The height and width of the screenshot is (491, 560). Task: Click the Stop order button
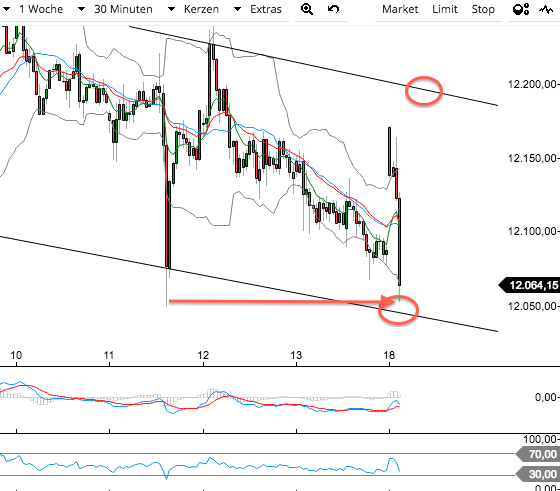click(x=483, y=9)
